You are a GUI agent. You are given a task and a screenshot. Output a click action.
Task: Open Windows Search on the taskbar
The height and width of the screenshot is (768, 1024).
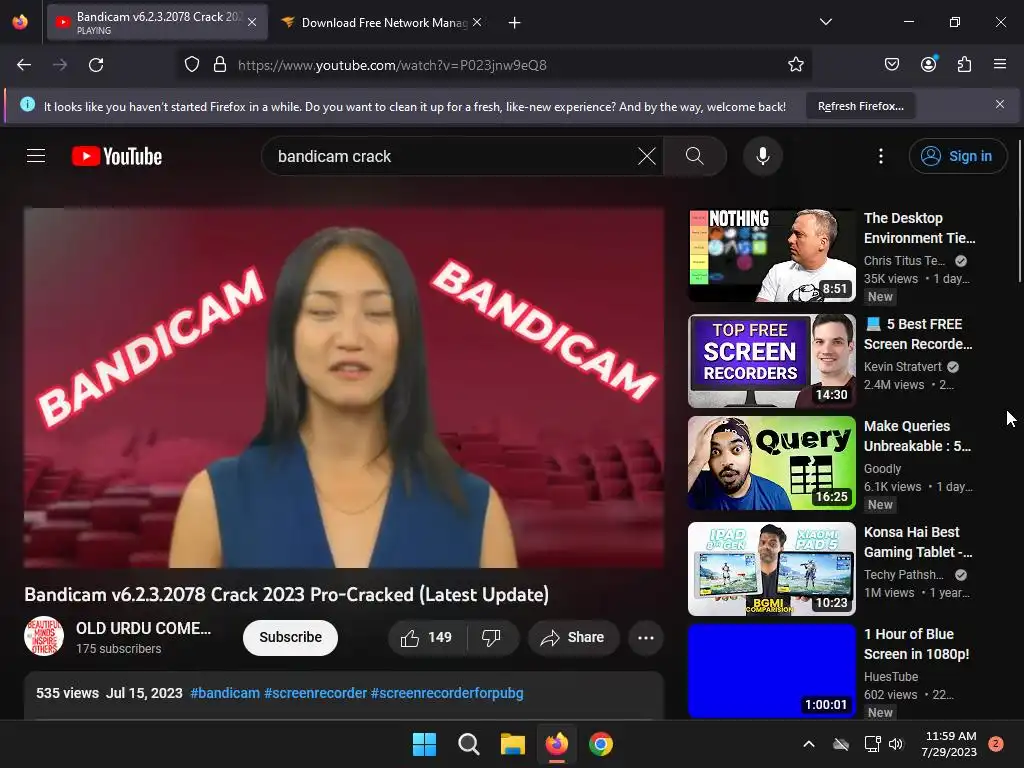pos(468,744)
